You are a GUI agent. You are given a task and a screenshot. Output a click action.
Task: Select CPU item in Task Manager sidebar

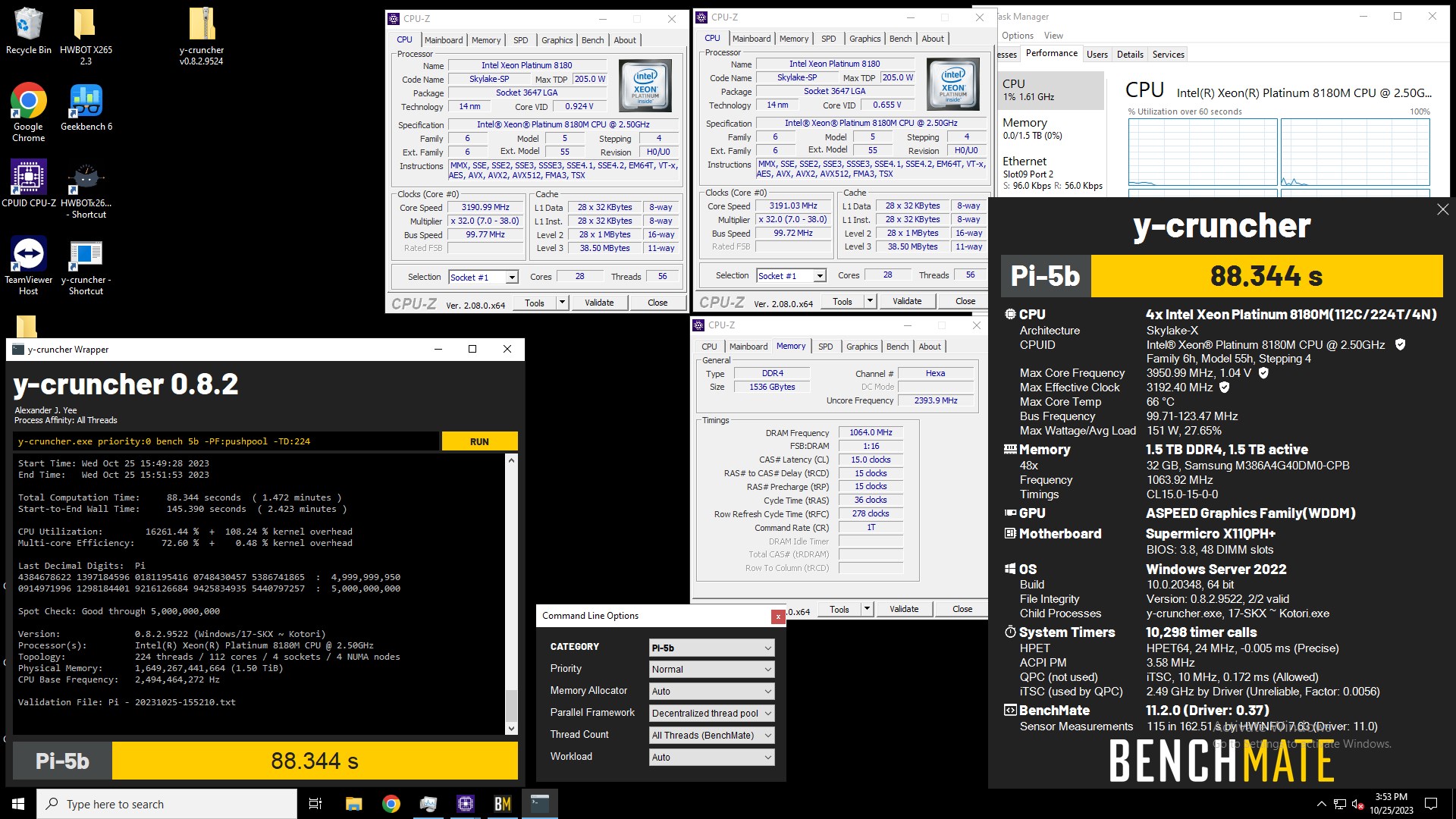(x=1050, y=89)
